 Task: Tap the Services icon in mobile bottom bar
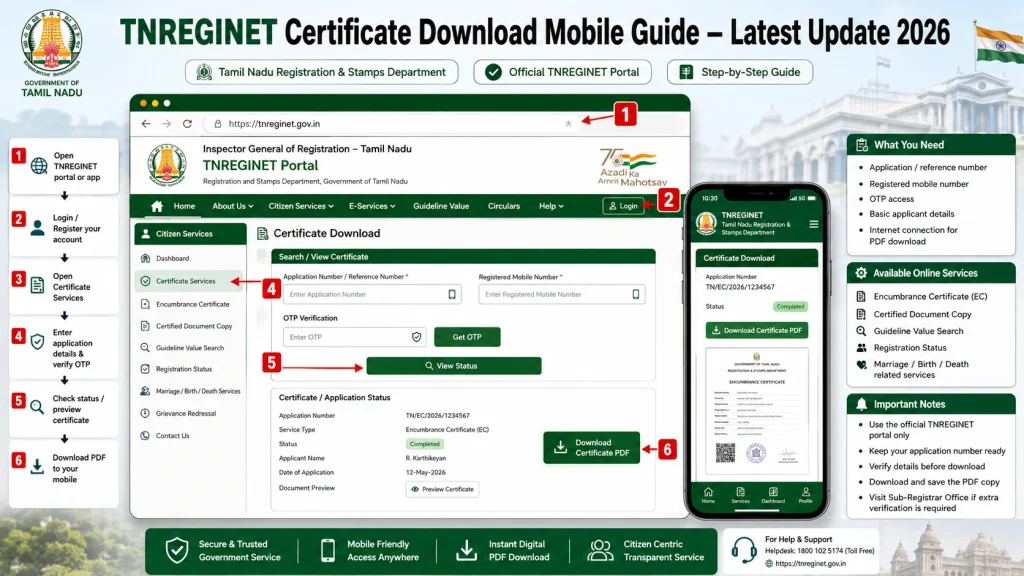(741, 492)
